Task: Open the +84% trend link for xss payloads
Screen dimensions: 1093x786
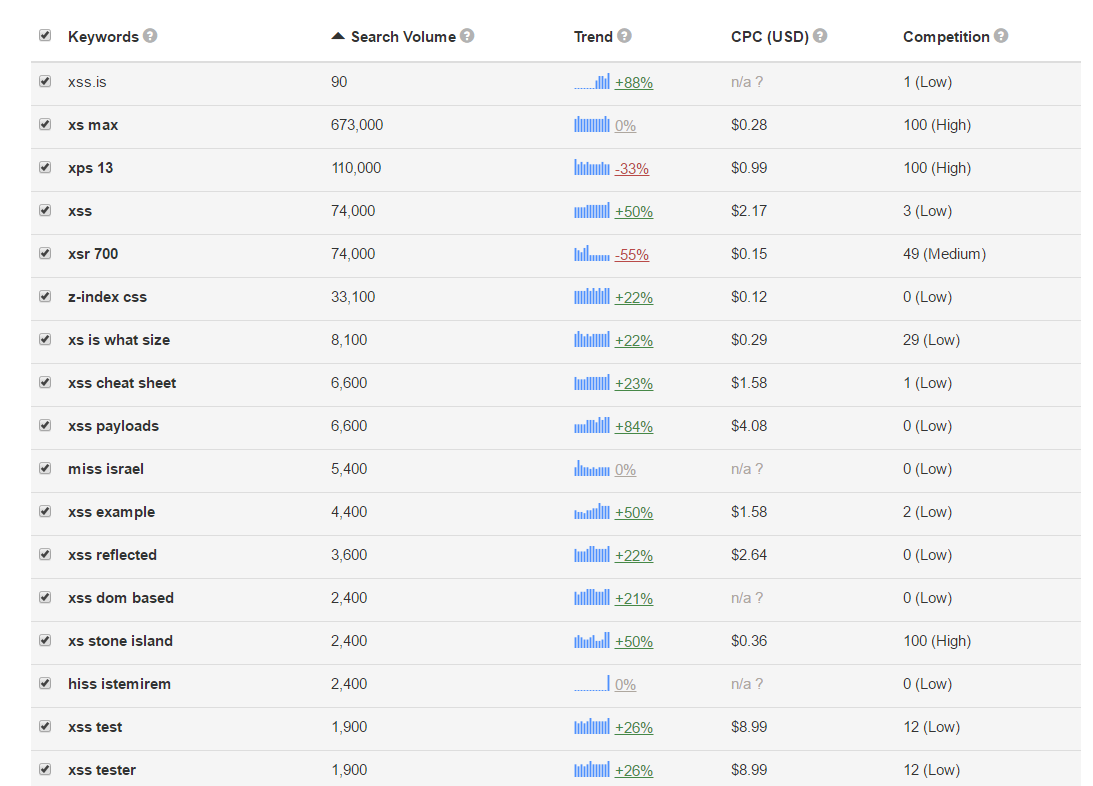Action: click(634, 427)
